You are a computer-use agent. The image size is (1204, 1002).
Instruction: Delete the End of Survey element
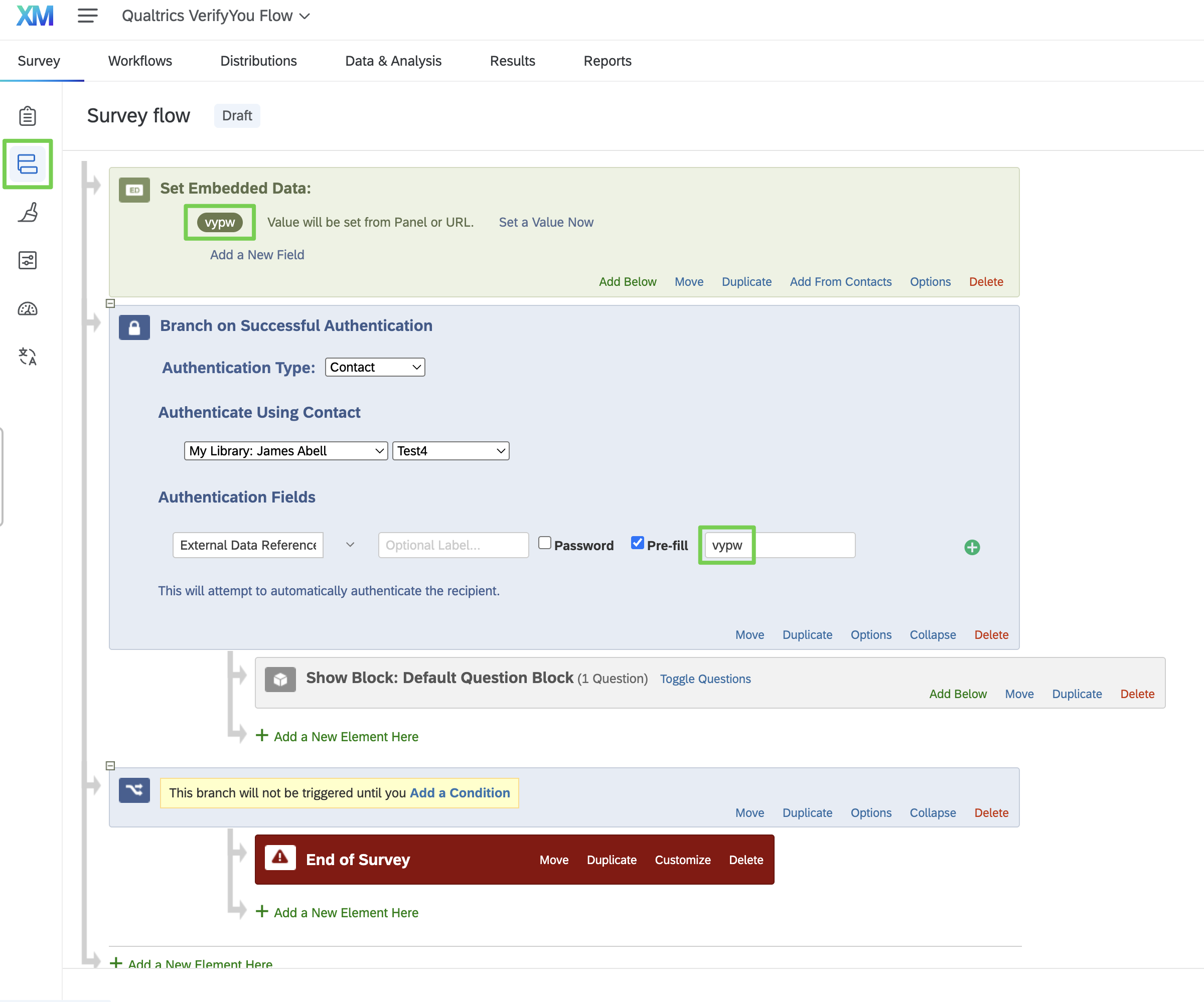click(x=746, y=860)
